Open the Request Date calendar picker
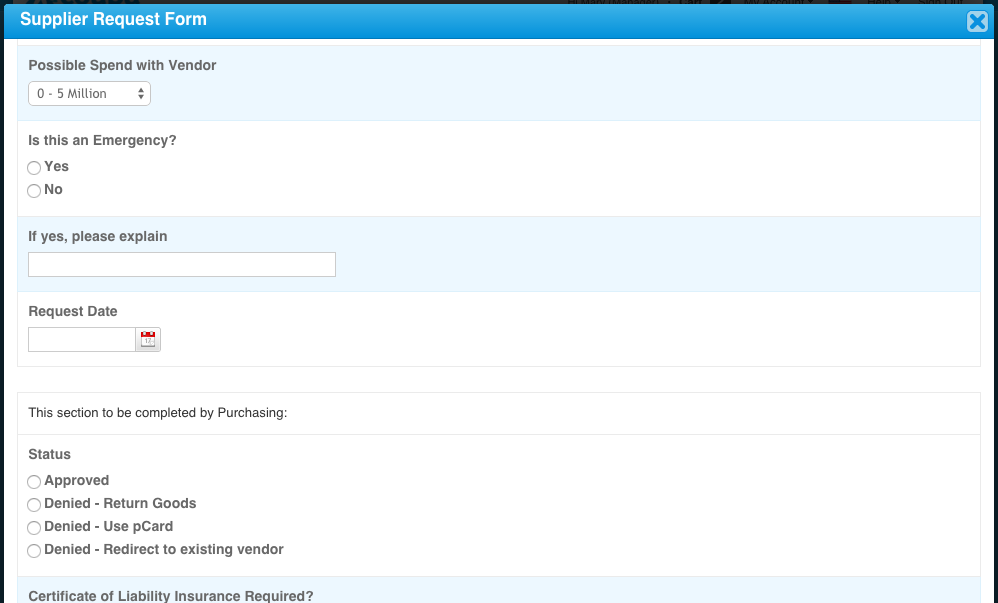The image size is (998, 603). coord(148,340)
